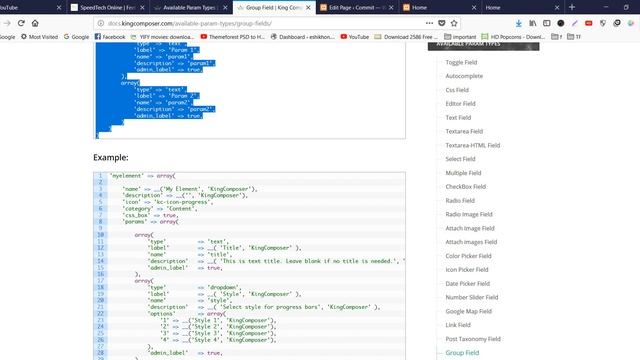This screenshot has width=640, height=360.
Task: Open Textarea Field in sidebar
Action: click(464, 131)
